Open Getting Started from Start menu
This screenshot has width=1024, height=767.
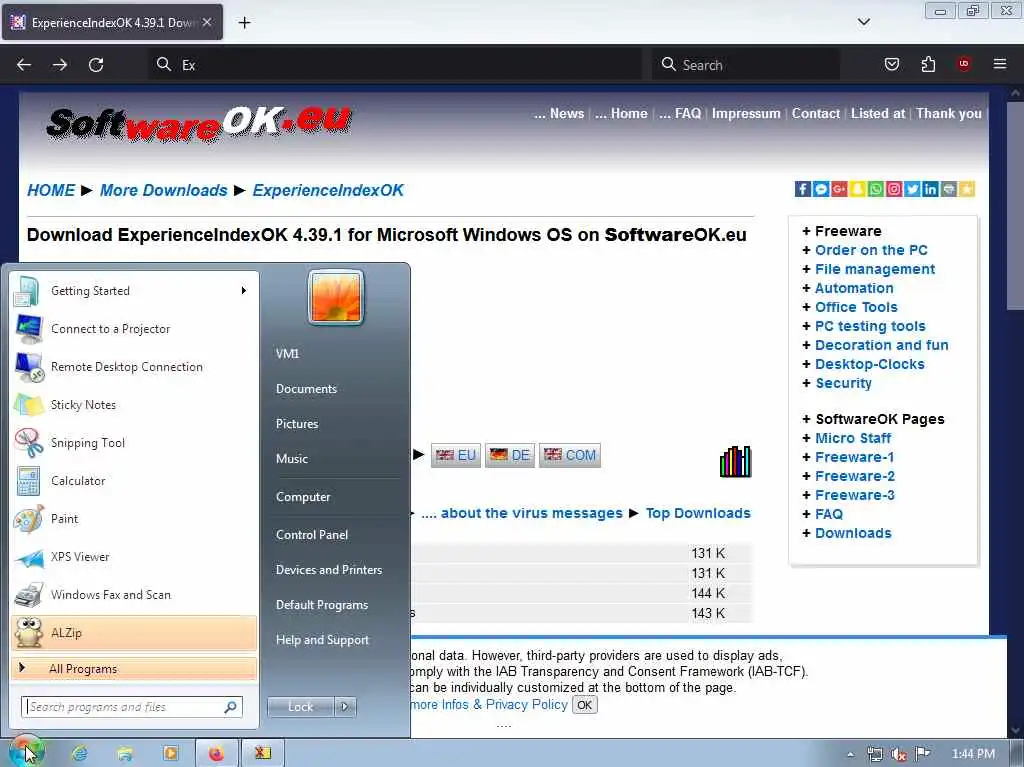pos(90,291)
